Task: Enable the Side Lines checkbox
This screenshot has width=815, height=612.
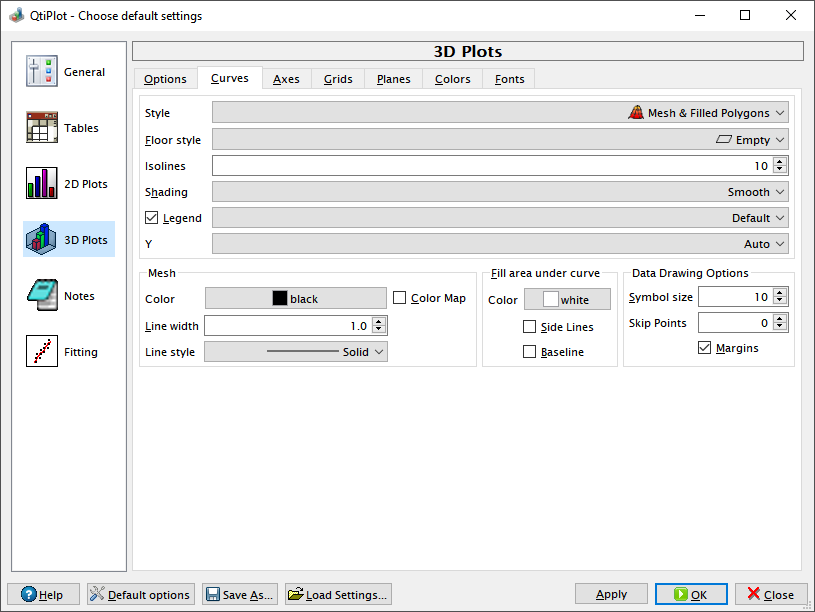Action: (529, 327)
